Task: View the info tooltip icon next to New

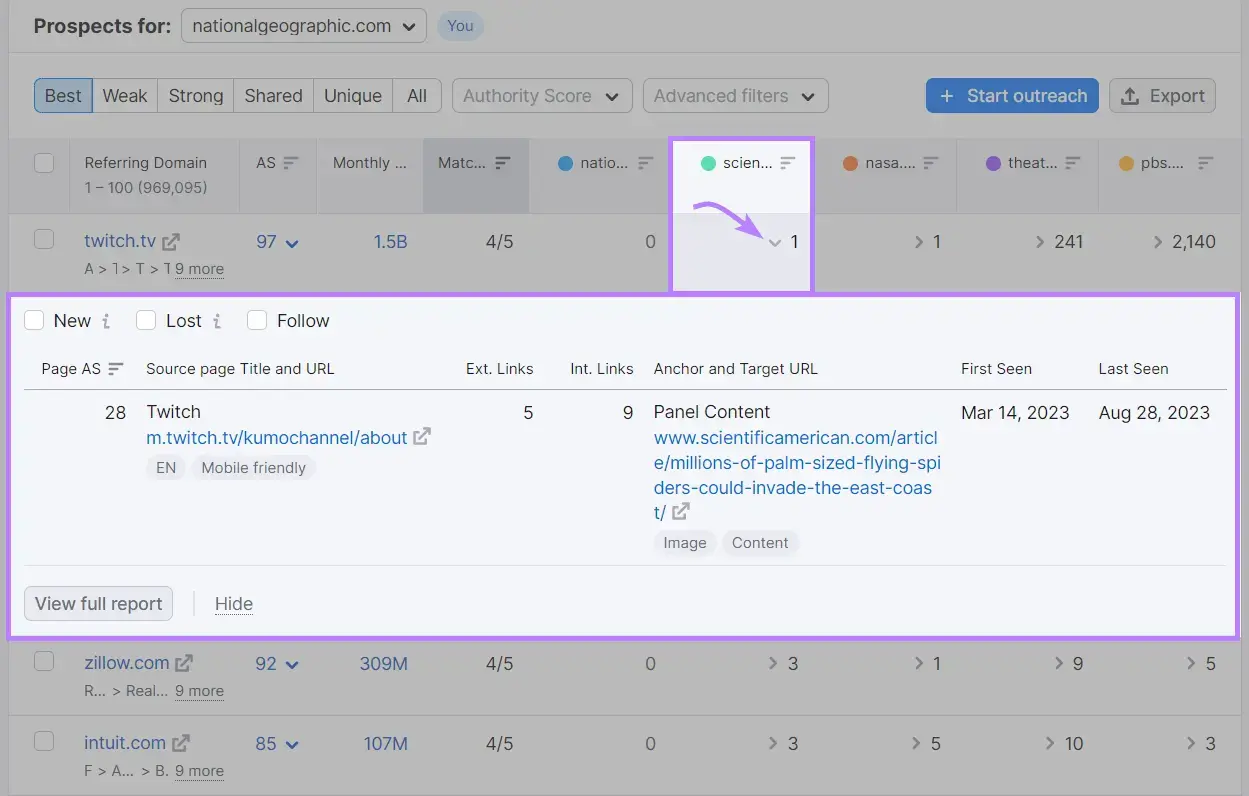Action: click(x=107, y=320)
